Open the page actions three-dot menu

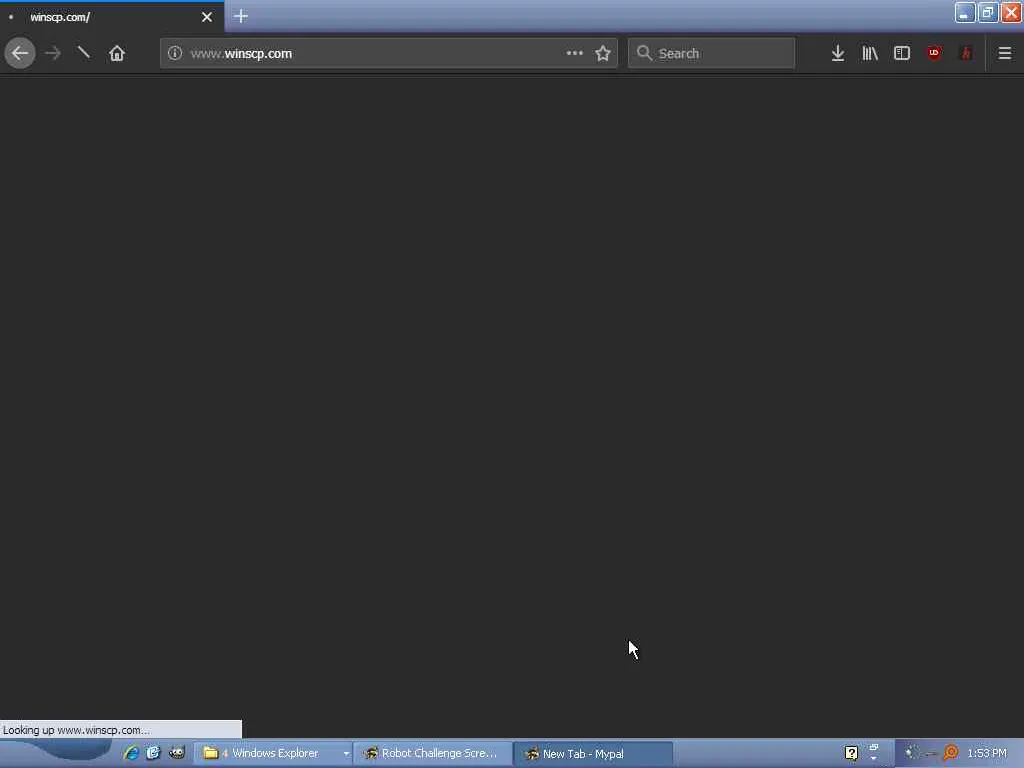[x=574, y=53]
